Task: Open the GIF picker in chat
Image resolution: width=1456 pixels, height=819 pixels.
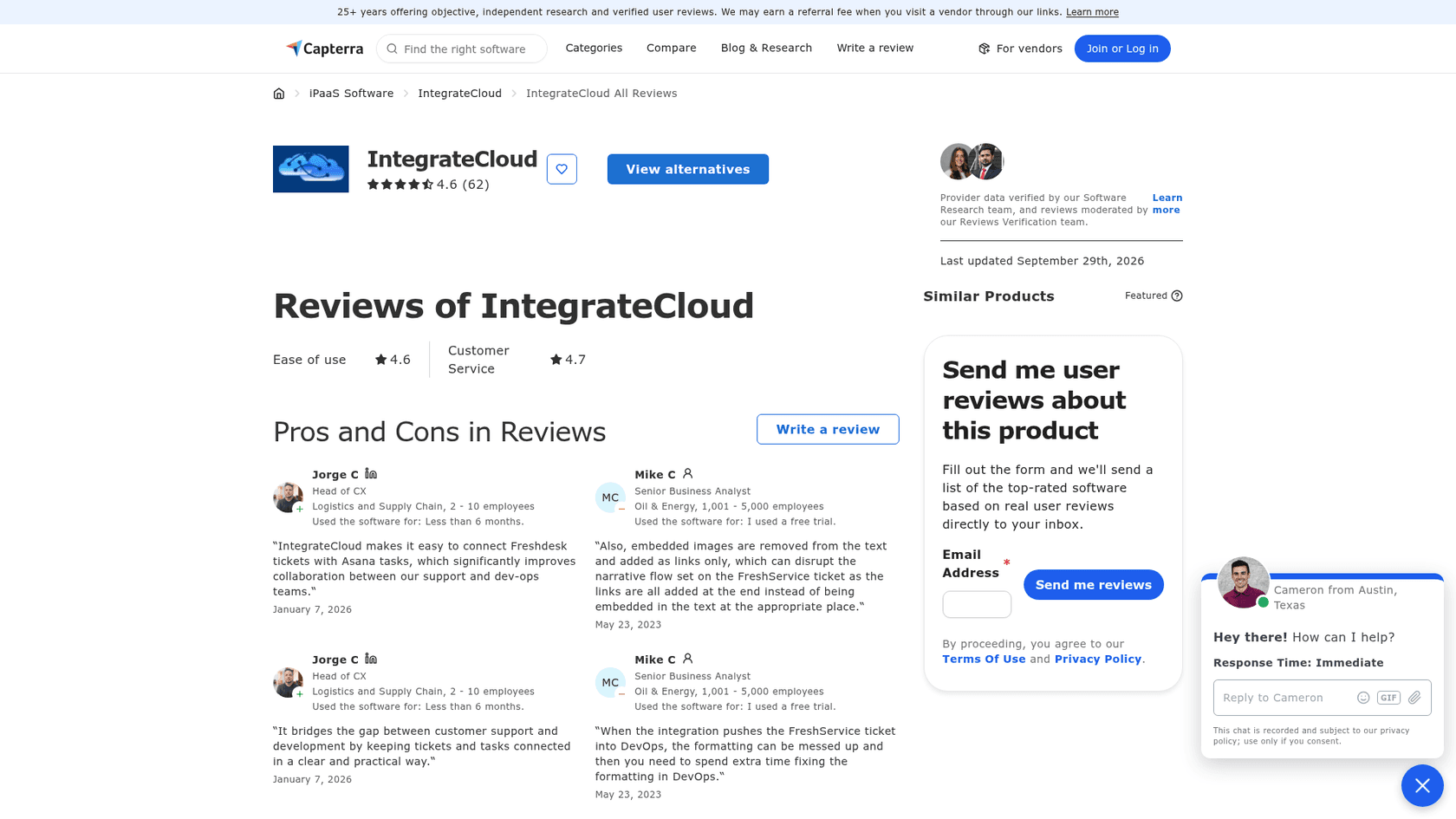Action: tap(1388, 698)
